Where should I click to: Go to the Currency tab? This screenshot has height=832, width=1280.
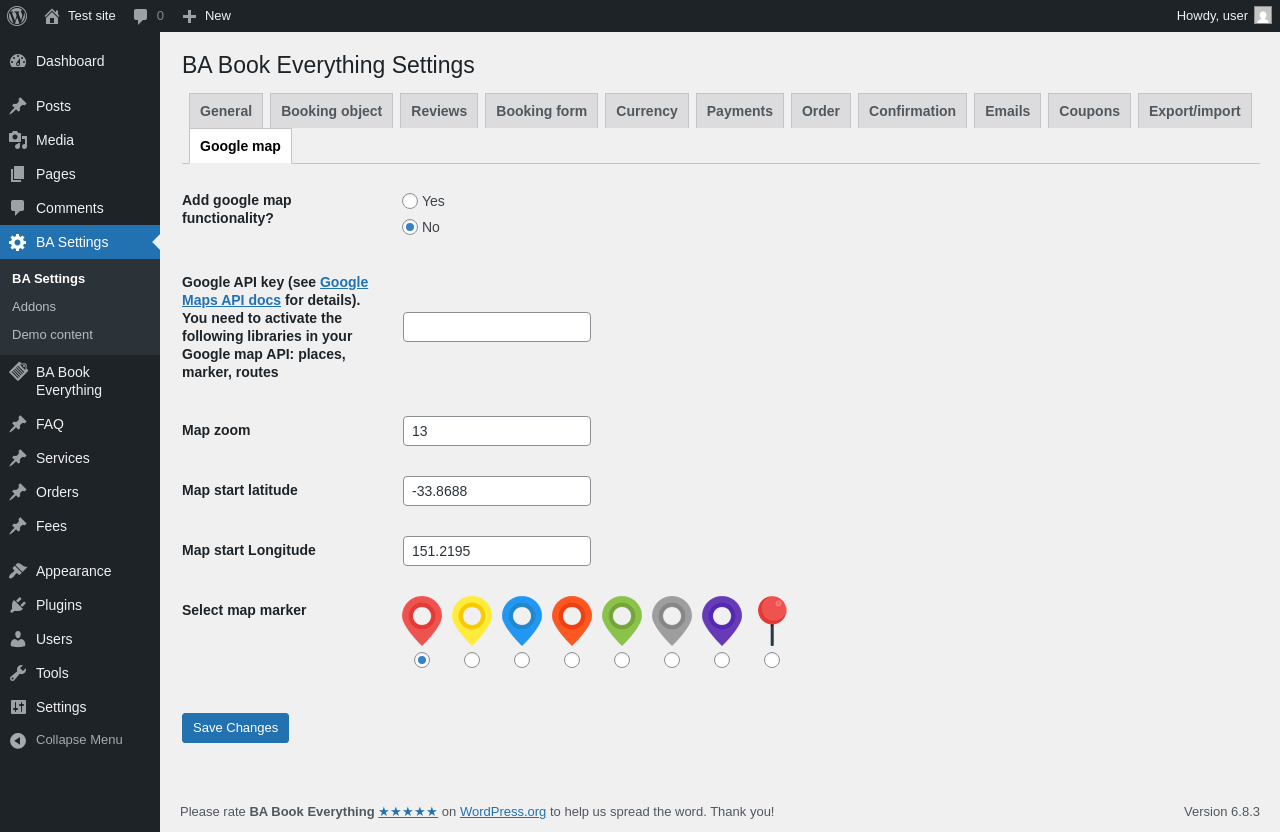(647, 111)
